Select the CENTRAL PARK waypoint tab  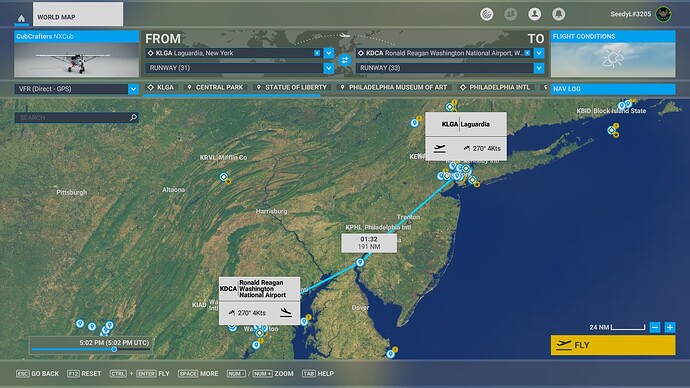coord(216,87)
